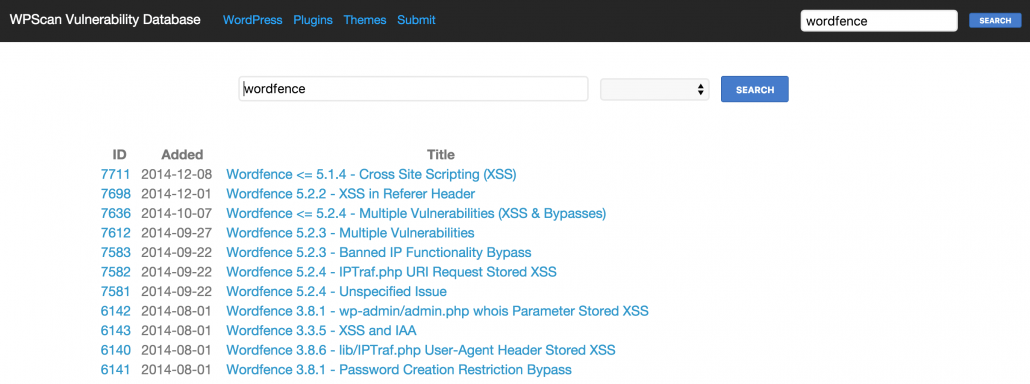Click the 2014-08-01 date in row 6142
1030x384 pixels.
tap(176, 311)
